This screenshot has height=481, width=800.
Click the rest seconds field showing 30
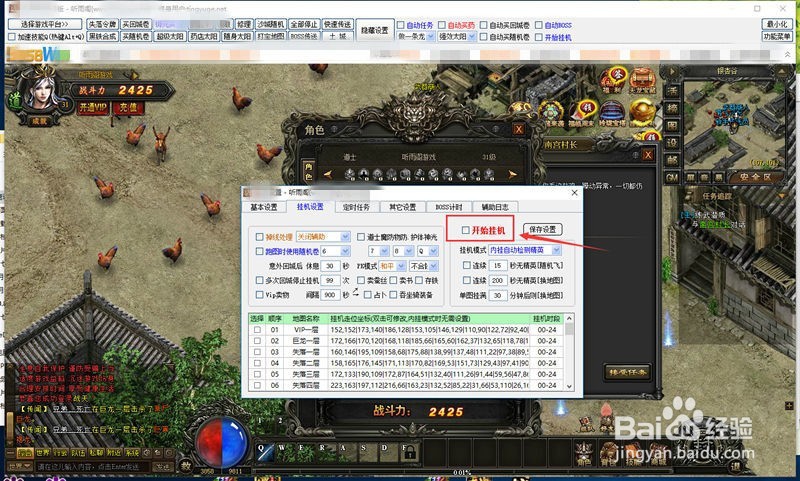[330, 266]
